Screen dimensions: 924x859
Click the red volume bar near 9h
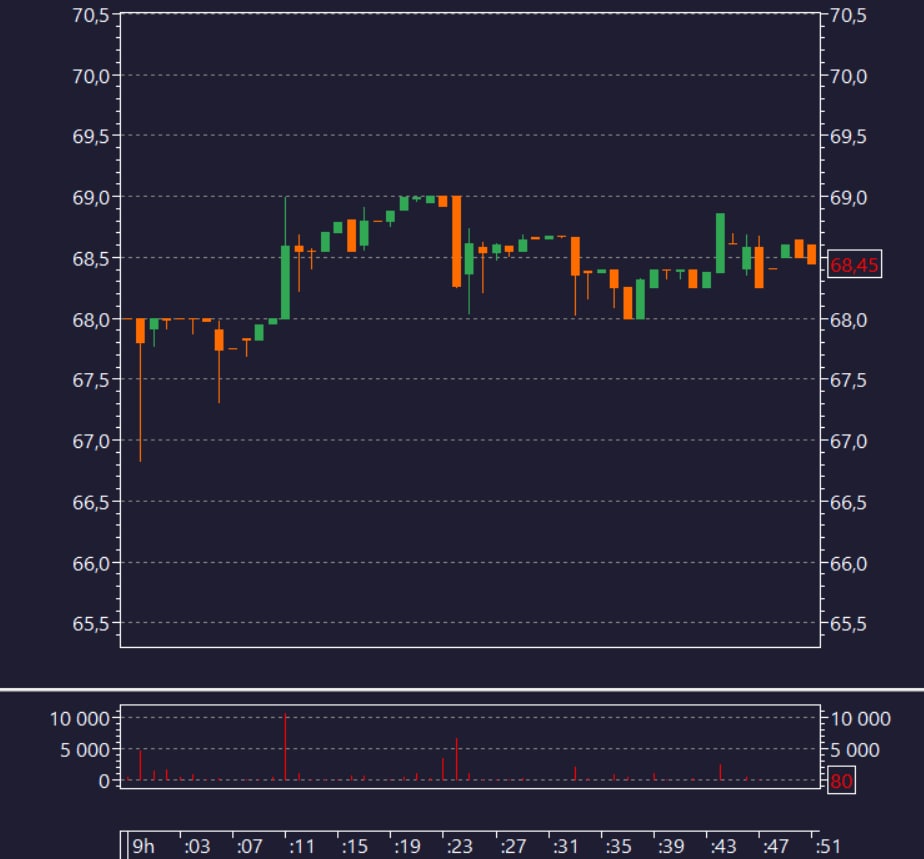coord(140,765)
